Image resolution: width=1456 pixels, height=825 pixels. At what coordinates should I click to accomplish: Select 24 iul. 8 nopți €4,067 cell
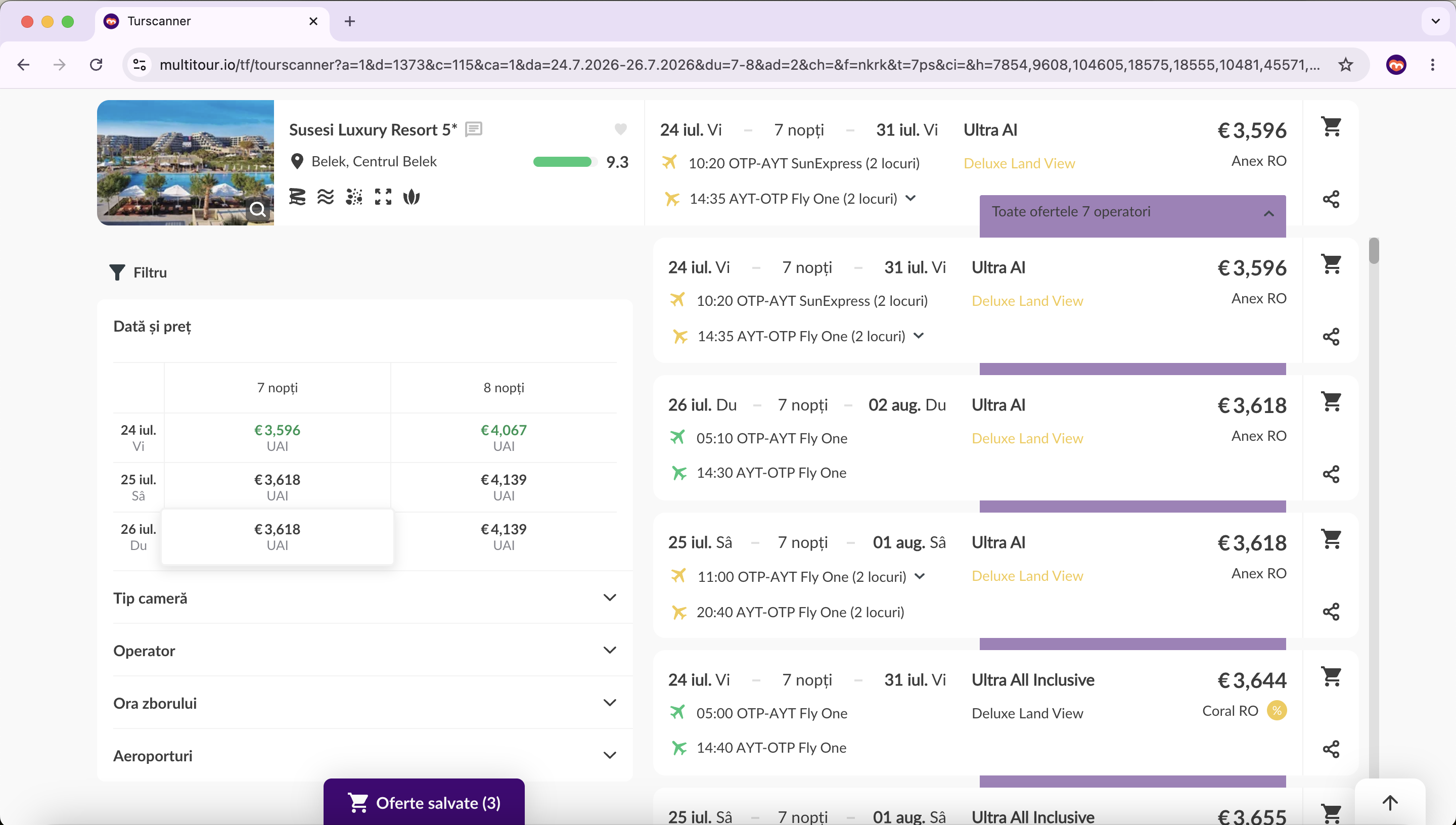(x=504, y=437)
